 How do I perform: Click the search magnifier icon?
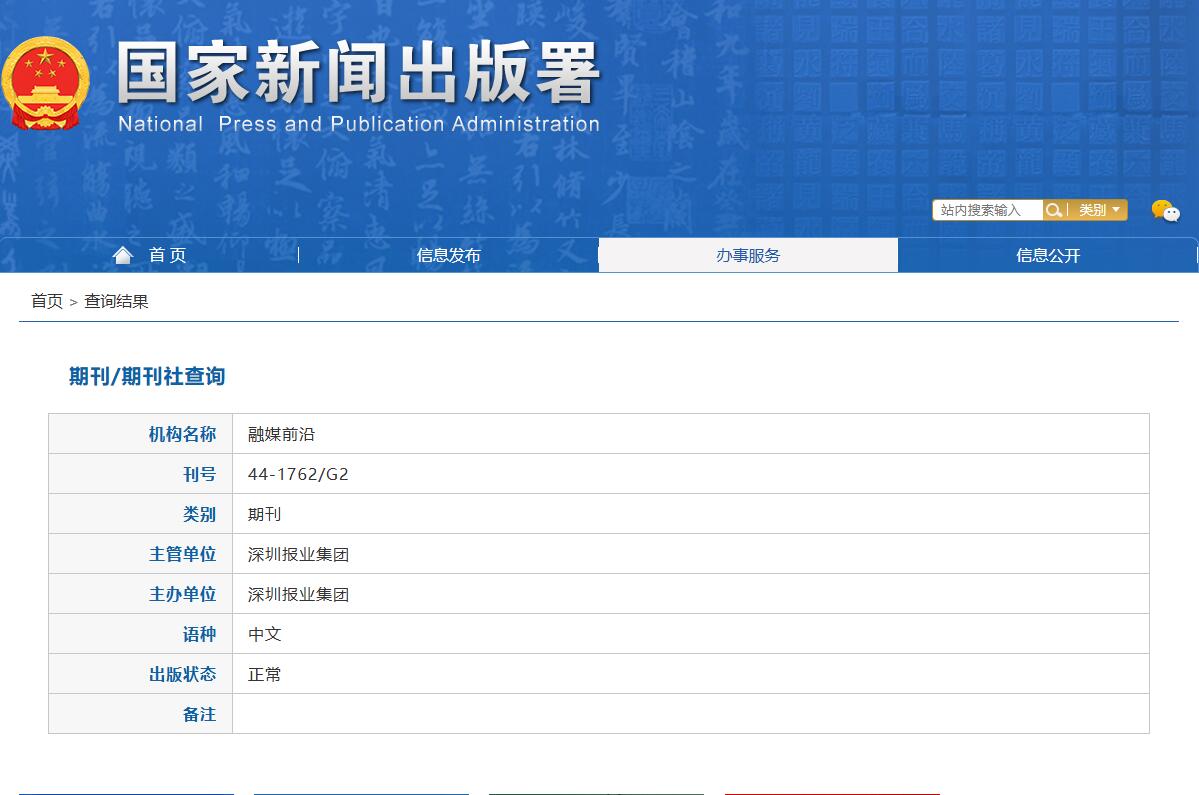point(1053,210)
